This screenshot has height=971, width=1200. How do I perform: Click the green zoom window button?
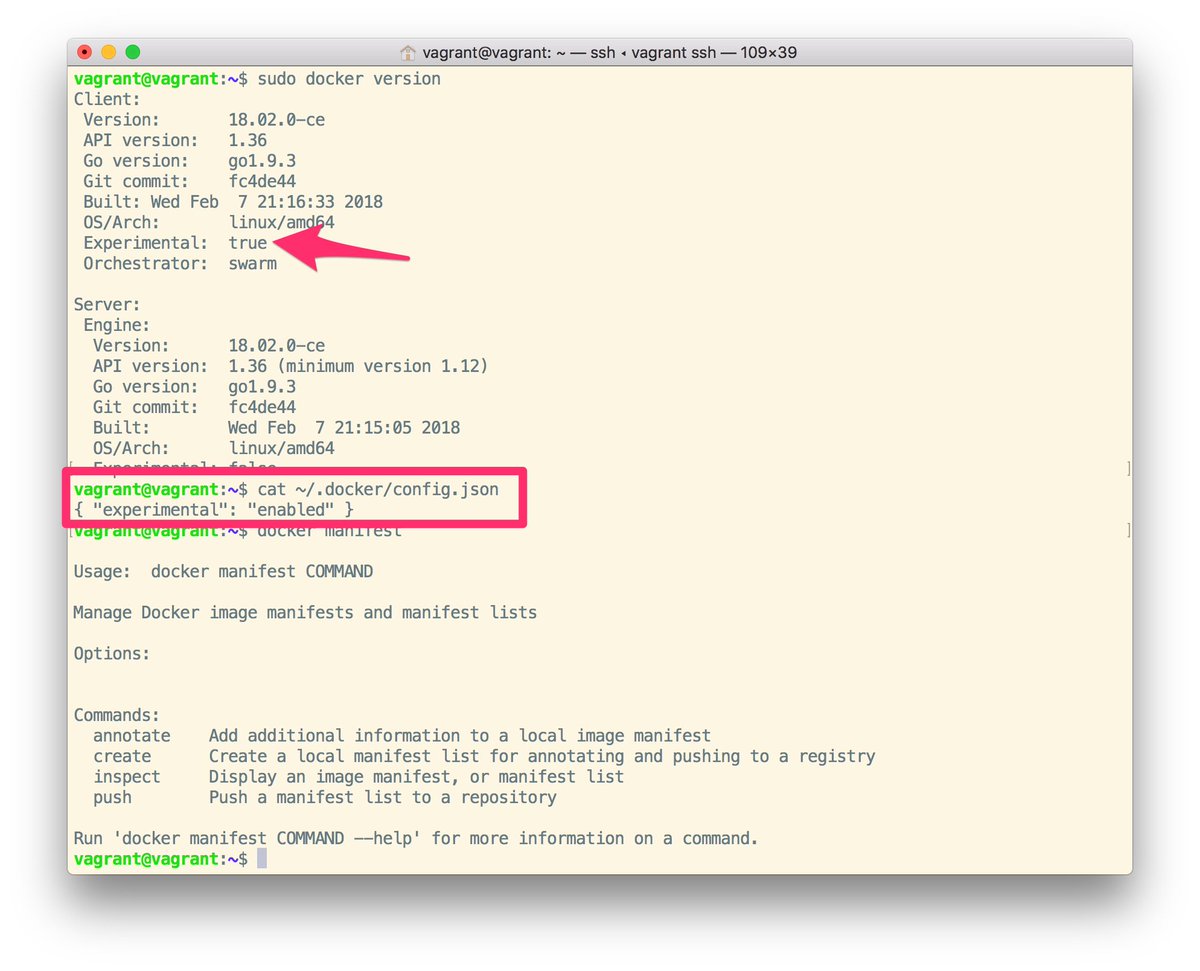coord(132,52)
